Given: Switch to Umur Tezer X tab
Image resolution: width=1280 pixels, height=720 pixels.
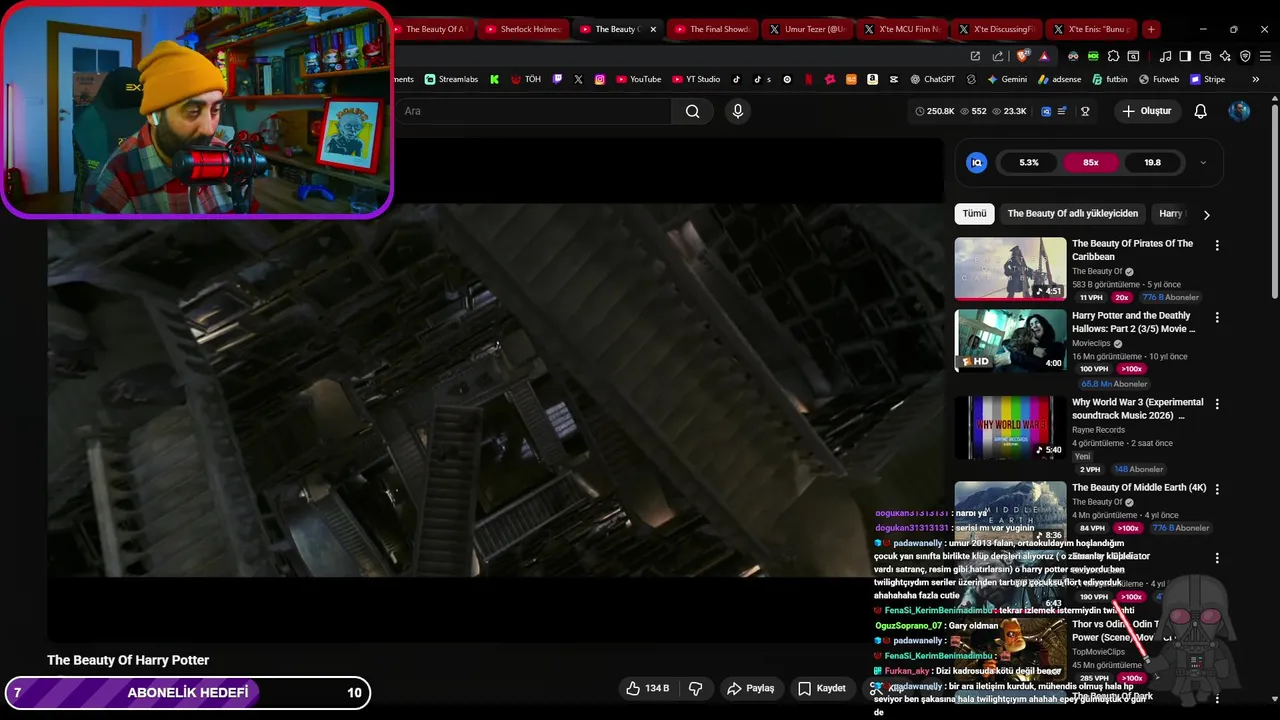Looking at the screenshot, I should click(807, 29).
